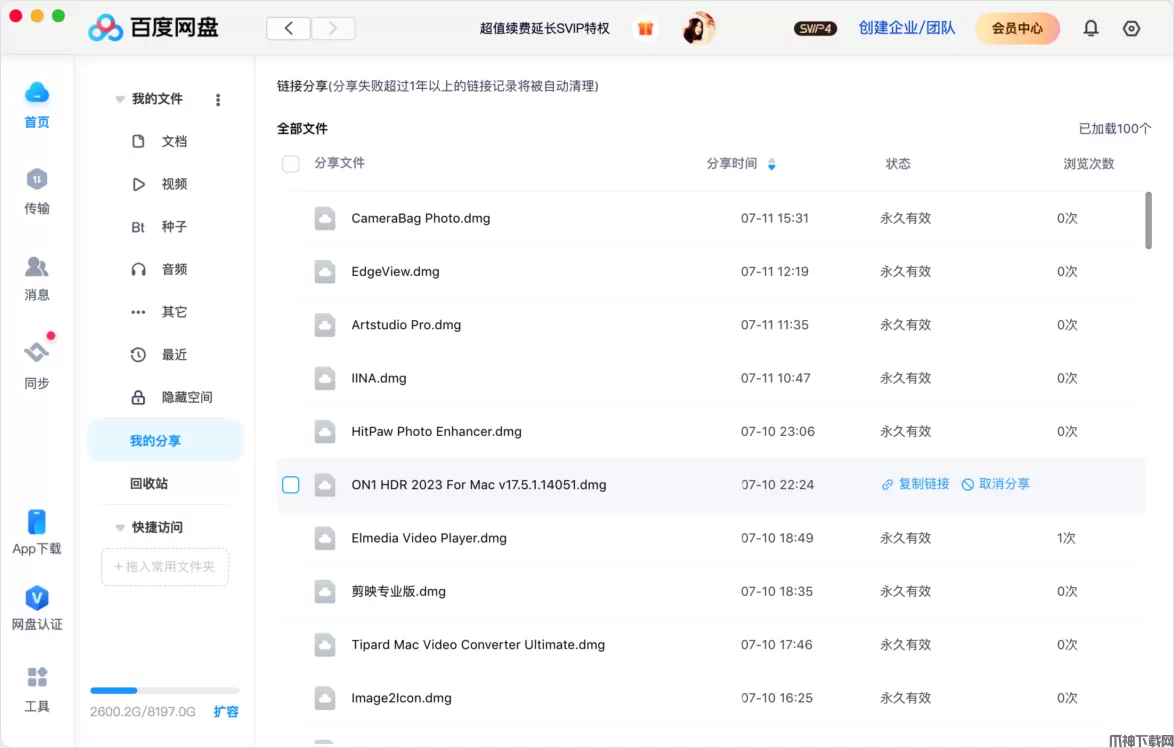Open the 工具 tools grid icon
Image resolution: width=1174 pixels, height=748 pixels.
(x=37, y=678)
